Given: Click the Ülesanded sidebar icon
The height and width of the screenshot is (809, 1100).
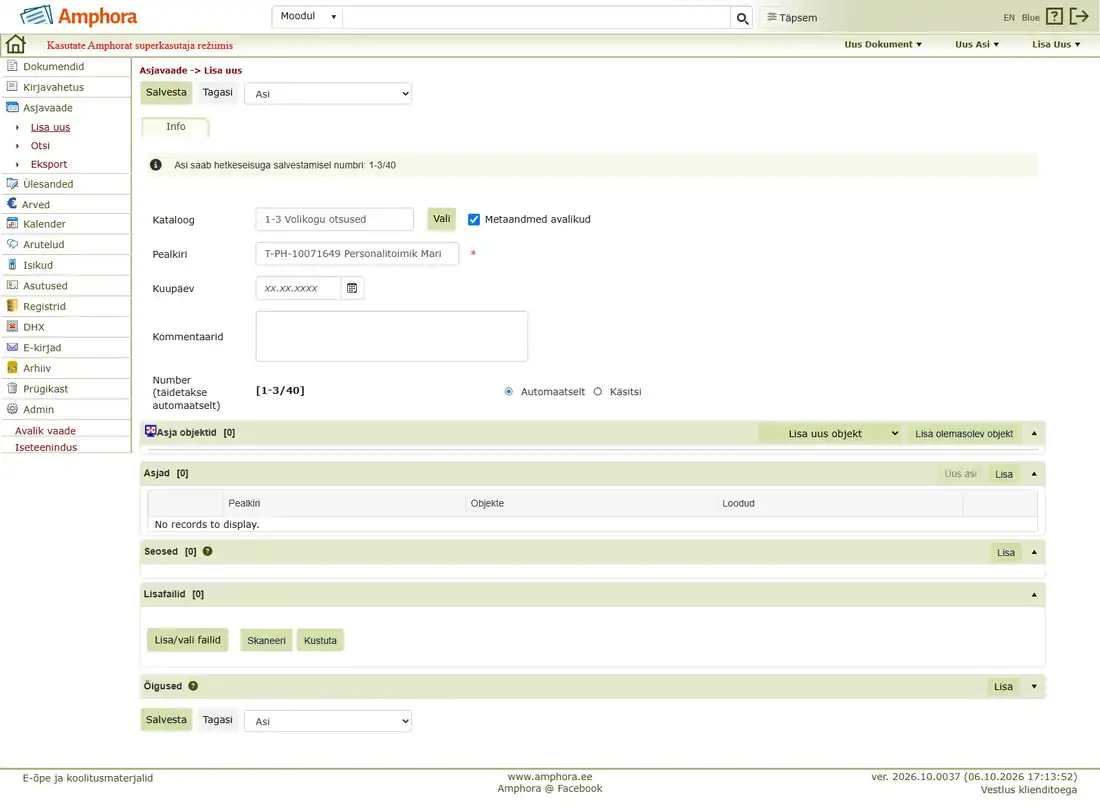Looking at the screenshot, I should [x=12, y=184].
